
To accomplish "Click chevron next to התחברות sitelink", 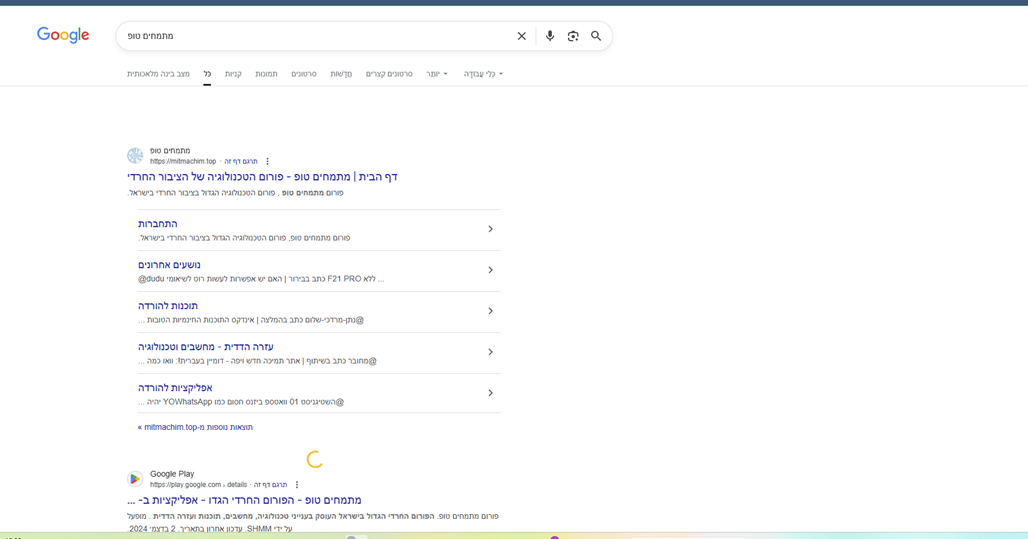I will [x=490, y=229].
